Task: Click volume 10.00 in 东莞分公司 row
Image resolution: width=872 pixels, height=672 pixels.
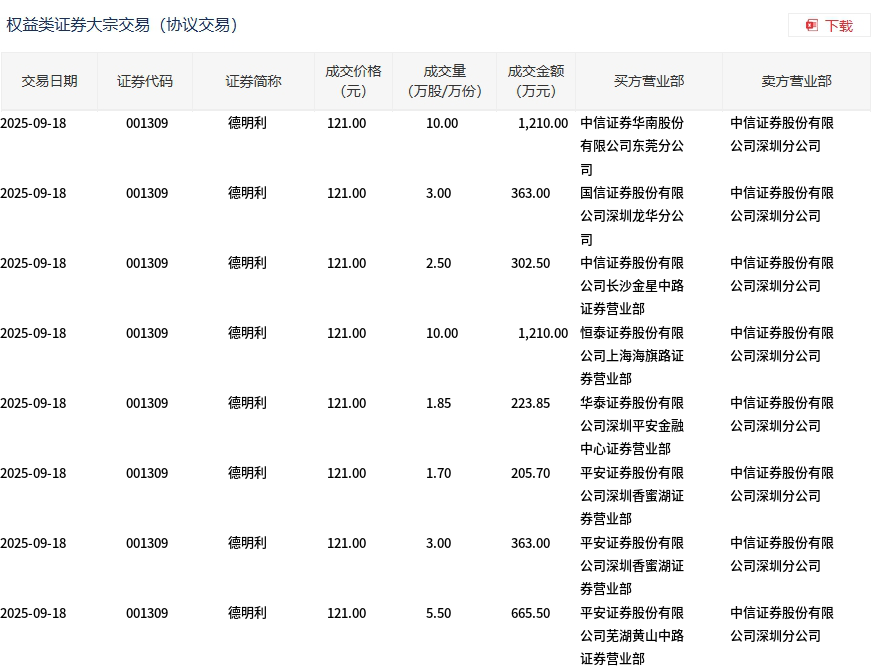Action: pos(442,123)
